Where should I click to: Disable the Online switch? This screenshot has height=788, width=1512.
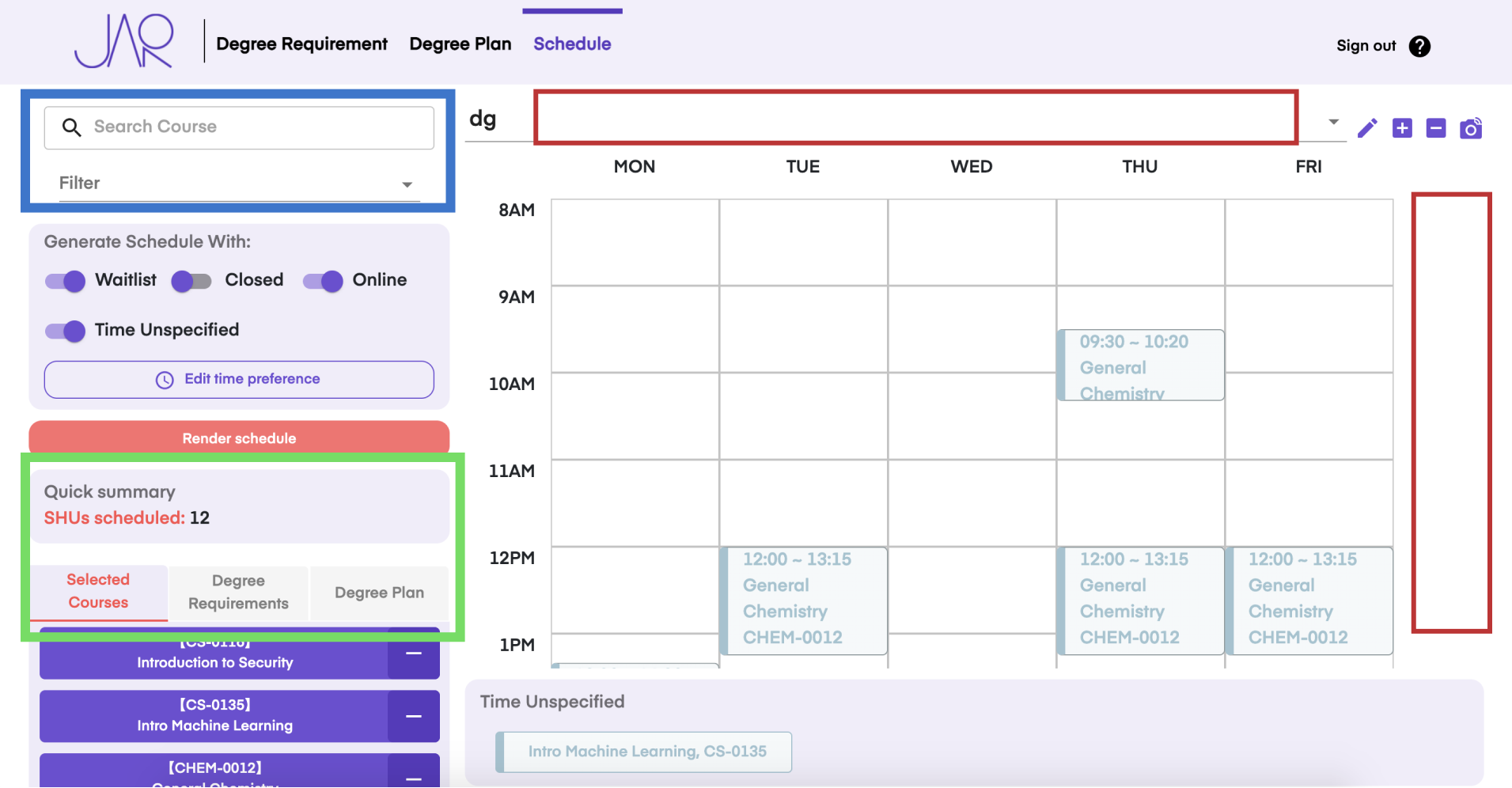click(x=323, y=281)
